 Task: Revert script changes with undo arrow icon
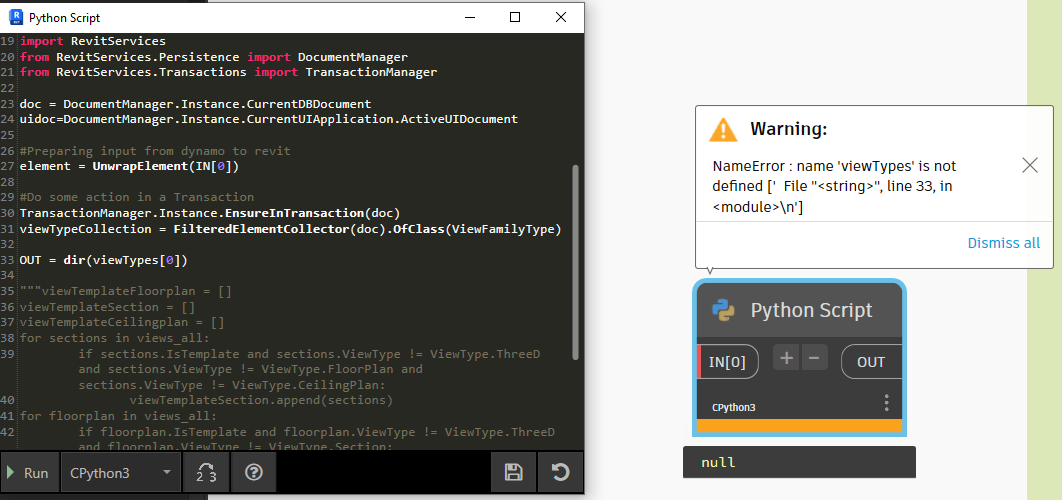560,472
